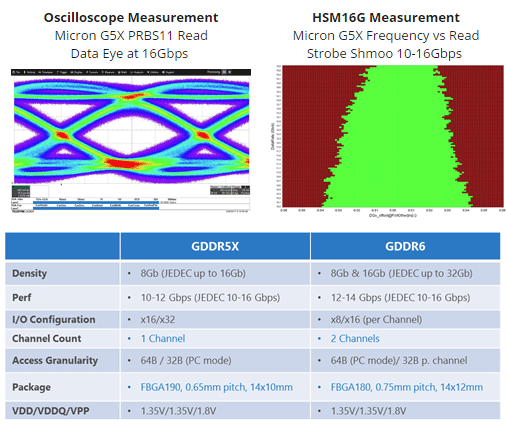Click the GDDR5X column header

click(215, 246)
